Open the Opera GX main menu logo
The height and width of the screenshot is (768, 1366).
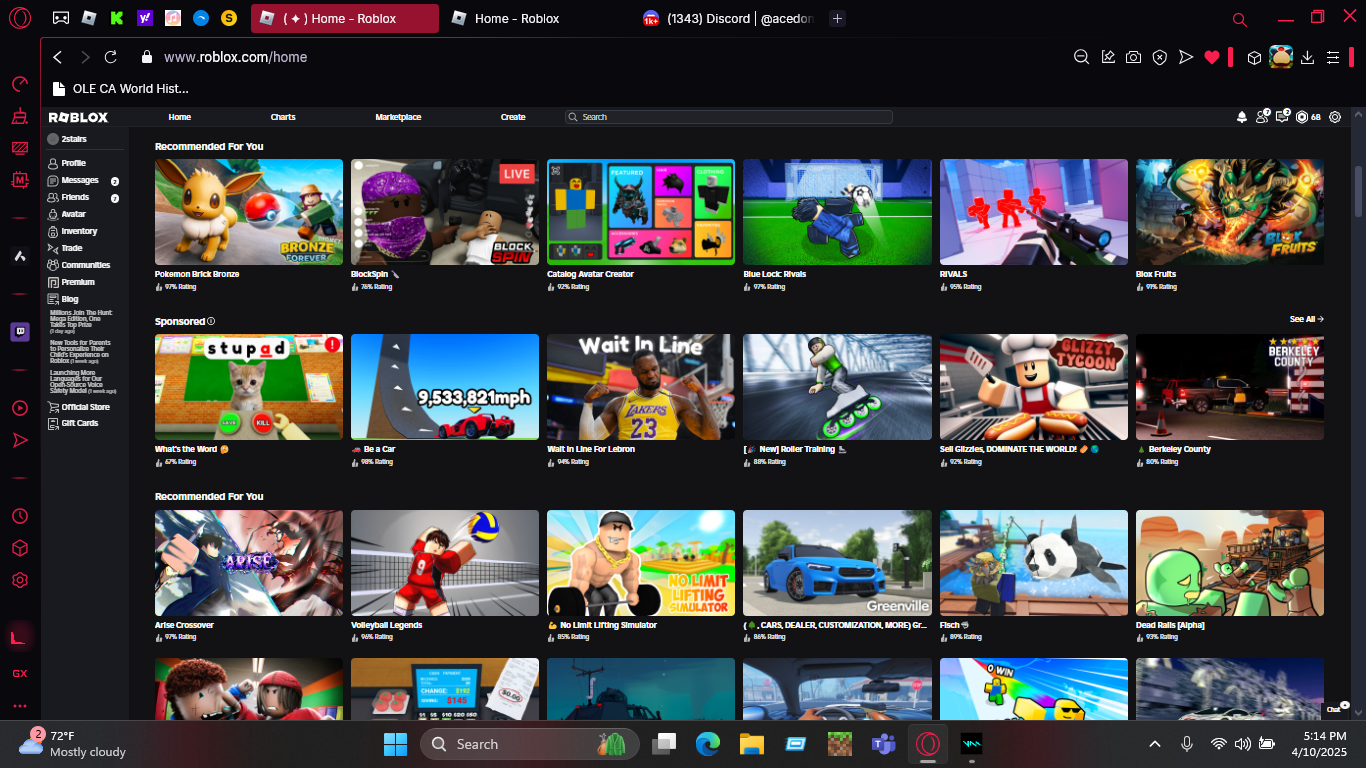coord(20,18)
